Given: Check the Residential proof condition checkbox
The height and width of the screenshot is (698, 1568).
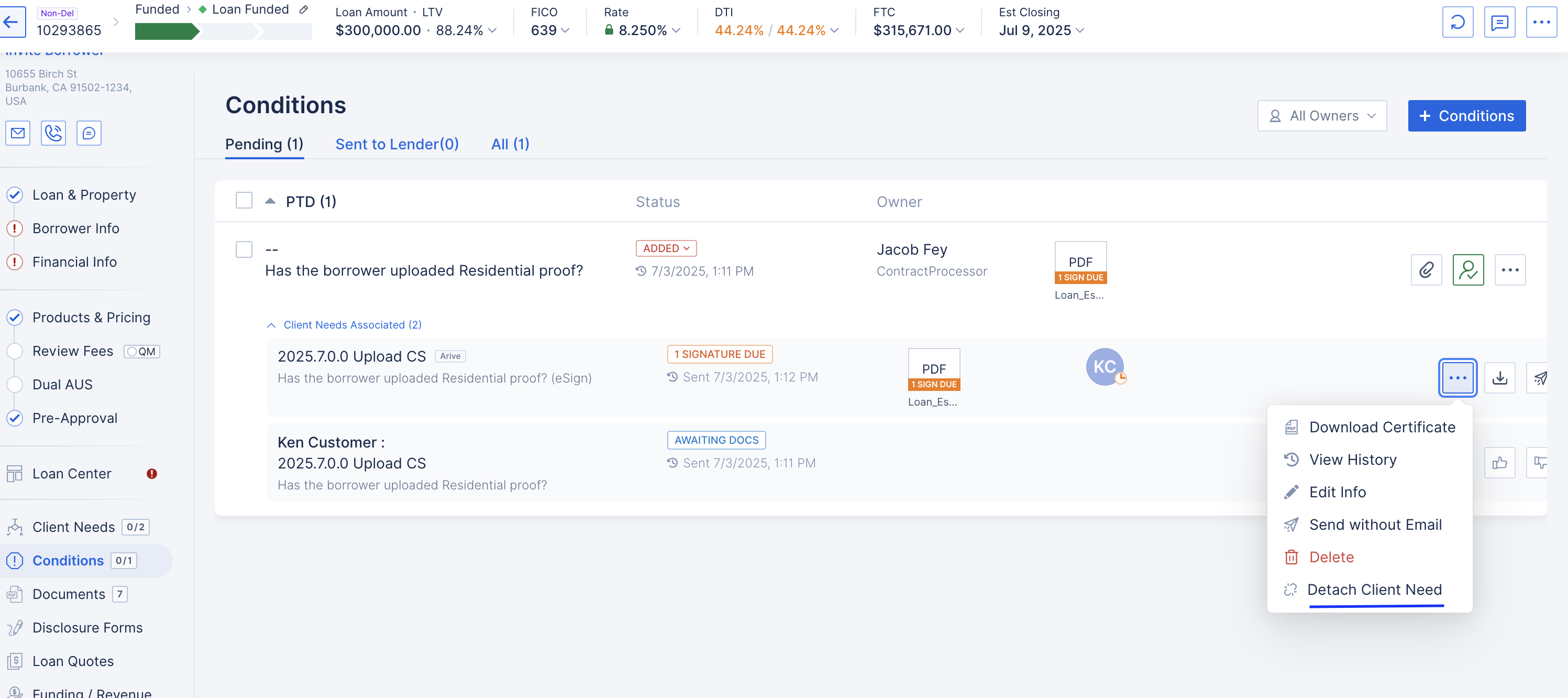Looking at the screenshot, I should pyautogui.click(x=244, y=249).
